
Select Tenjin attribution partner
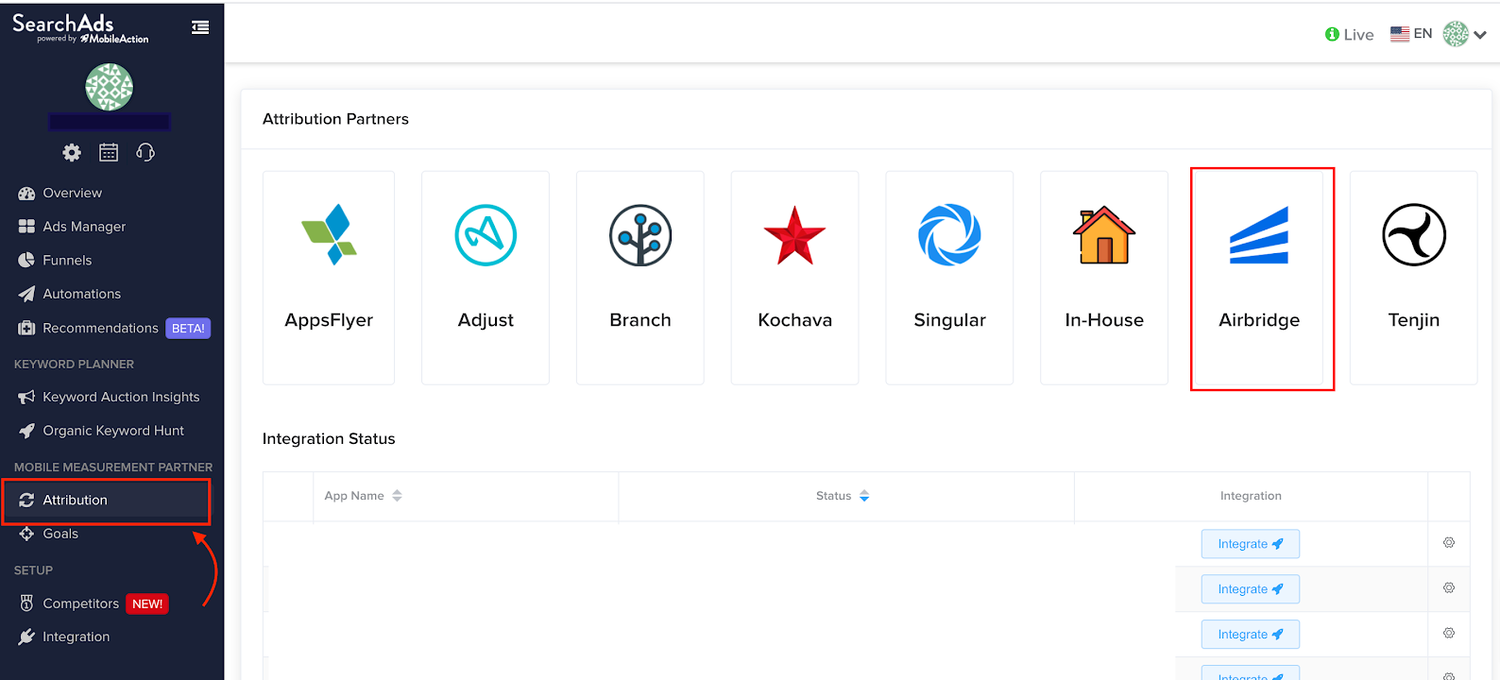pos(1413,278)
